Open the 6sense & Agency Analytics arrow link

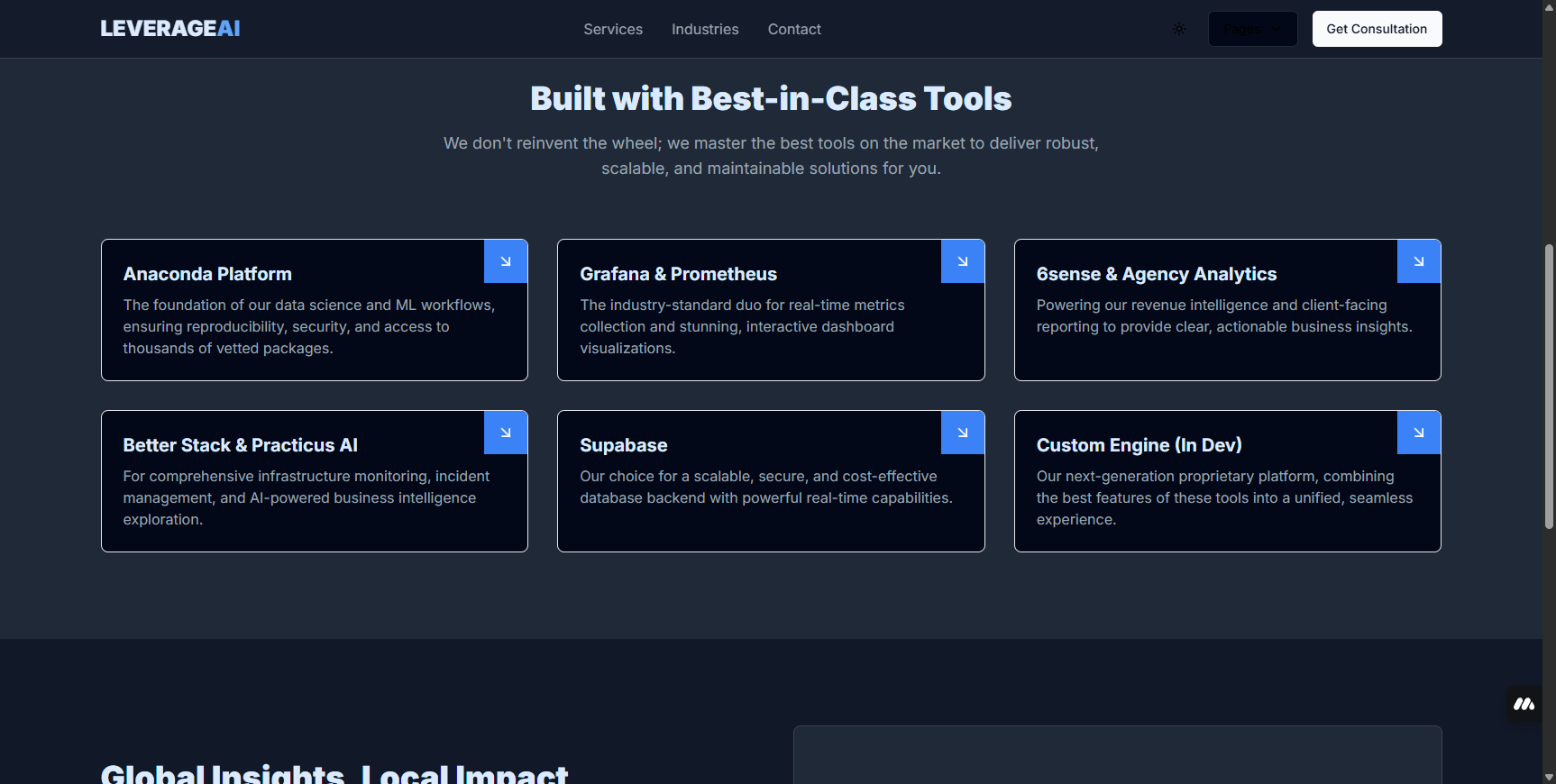pyautogui.click(x=1418, y=261)
